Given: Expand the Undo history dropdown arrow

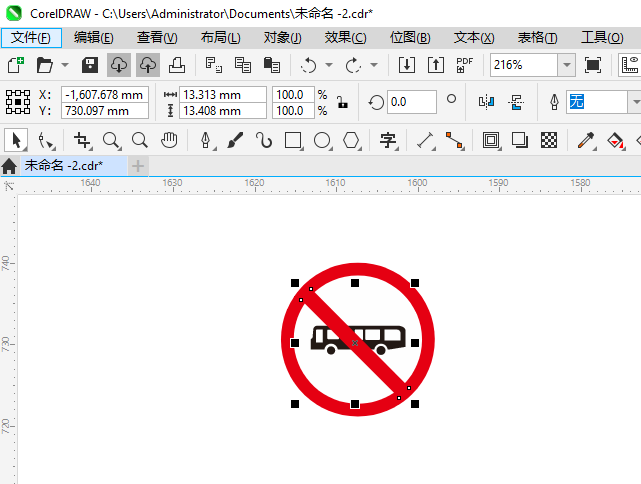Looking at the screenshot, I should [329, 65].
